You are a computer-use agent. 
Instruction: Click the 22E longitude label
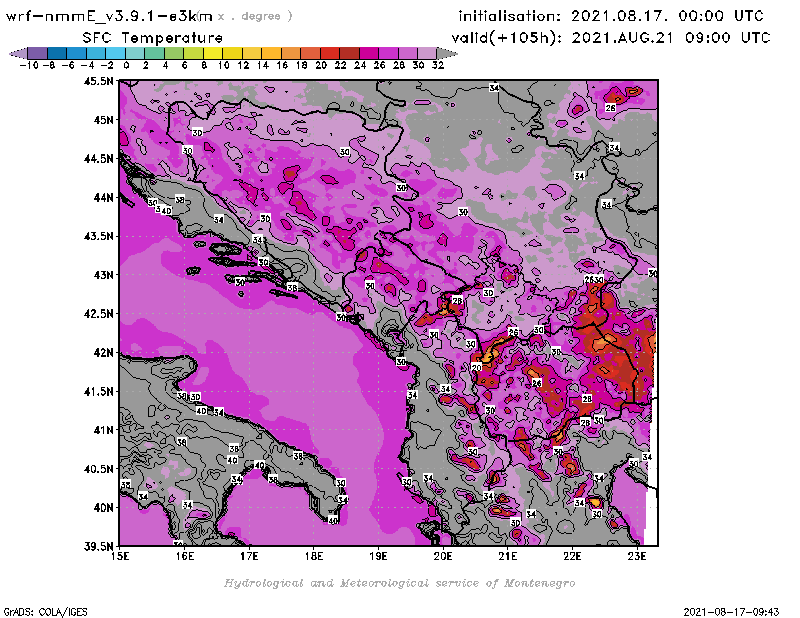[x=572, y=556]
